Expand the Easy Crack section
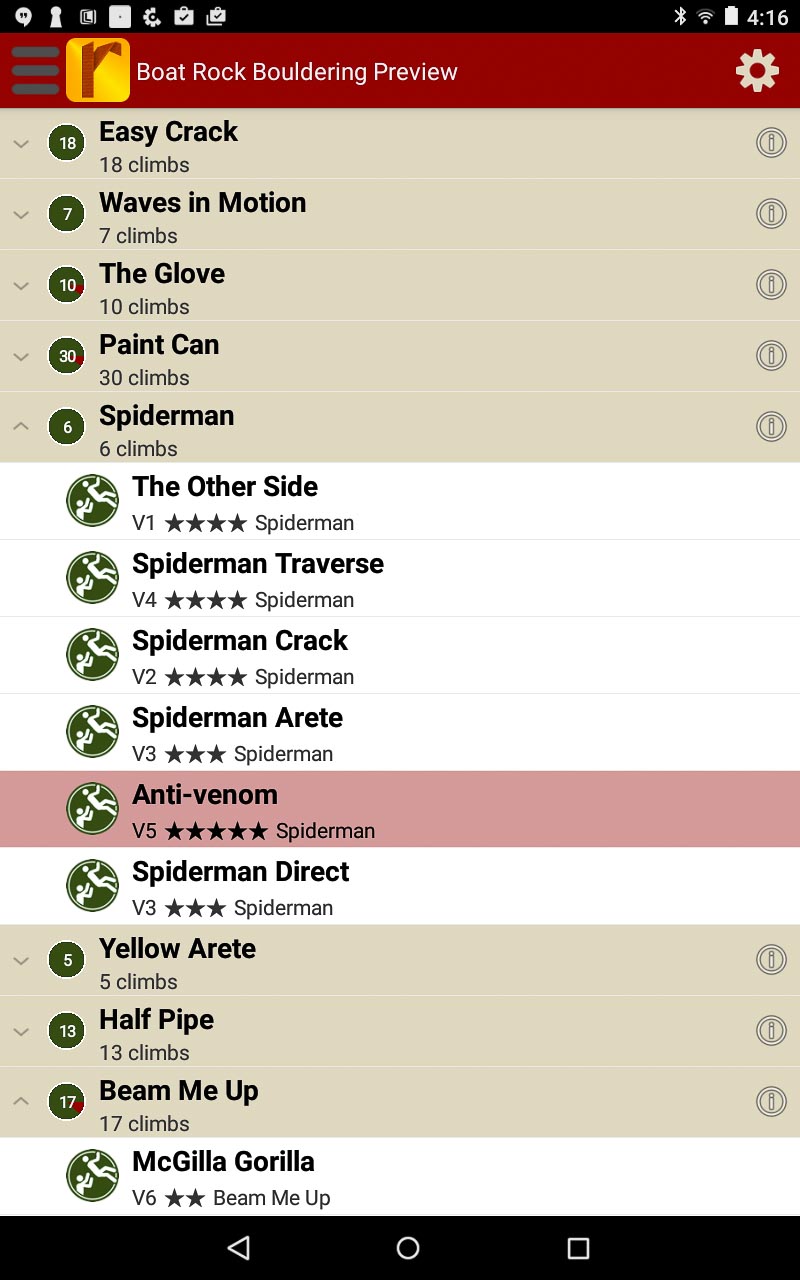The image size is (800, 1280). 21,144
